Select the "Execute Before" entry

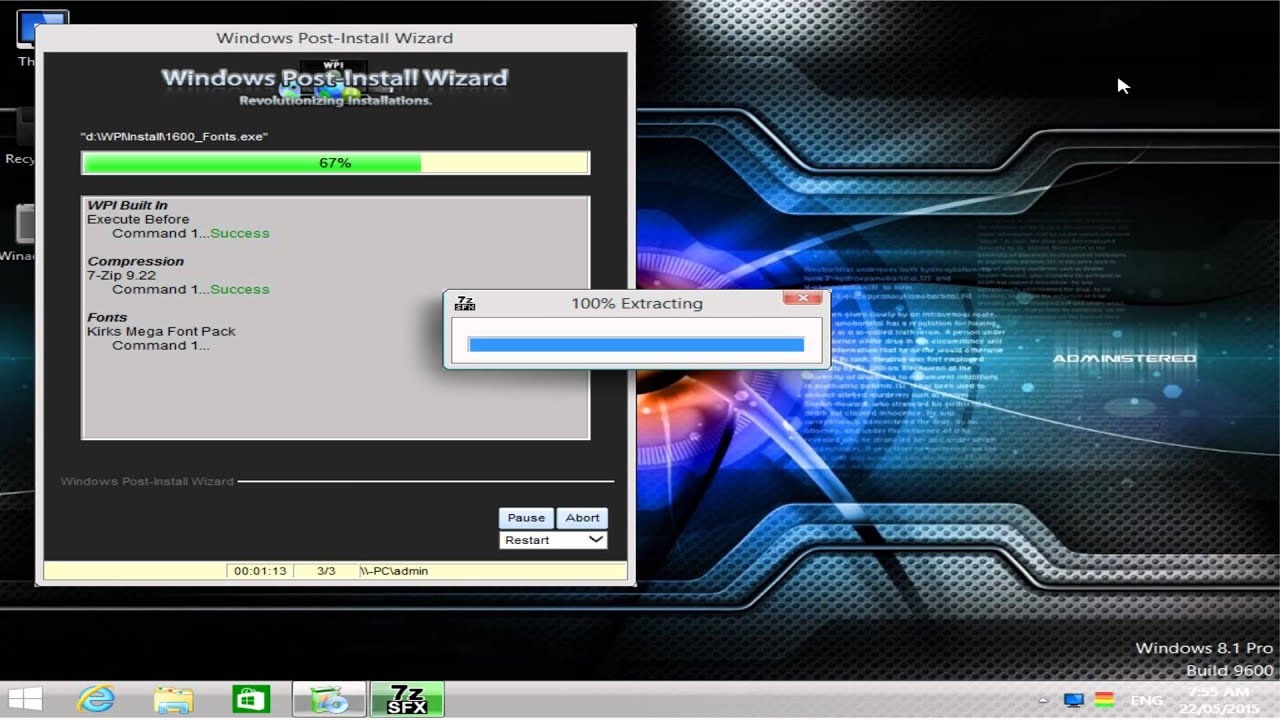tap(138, 219)
